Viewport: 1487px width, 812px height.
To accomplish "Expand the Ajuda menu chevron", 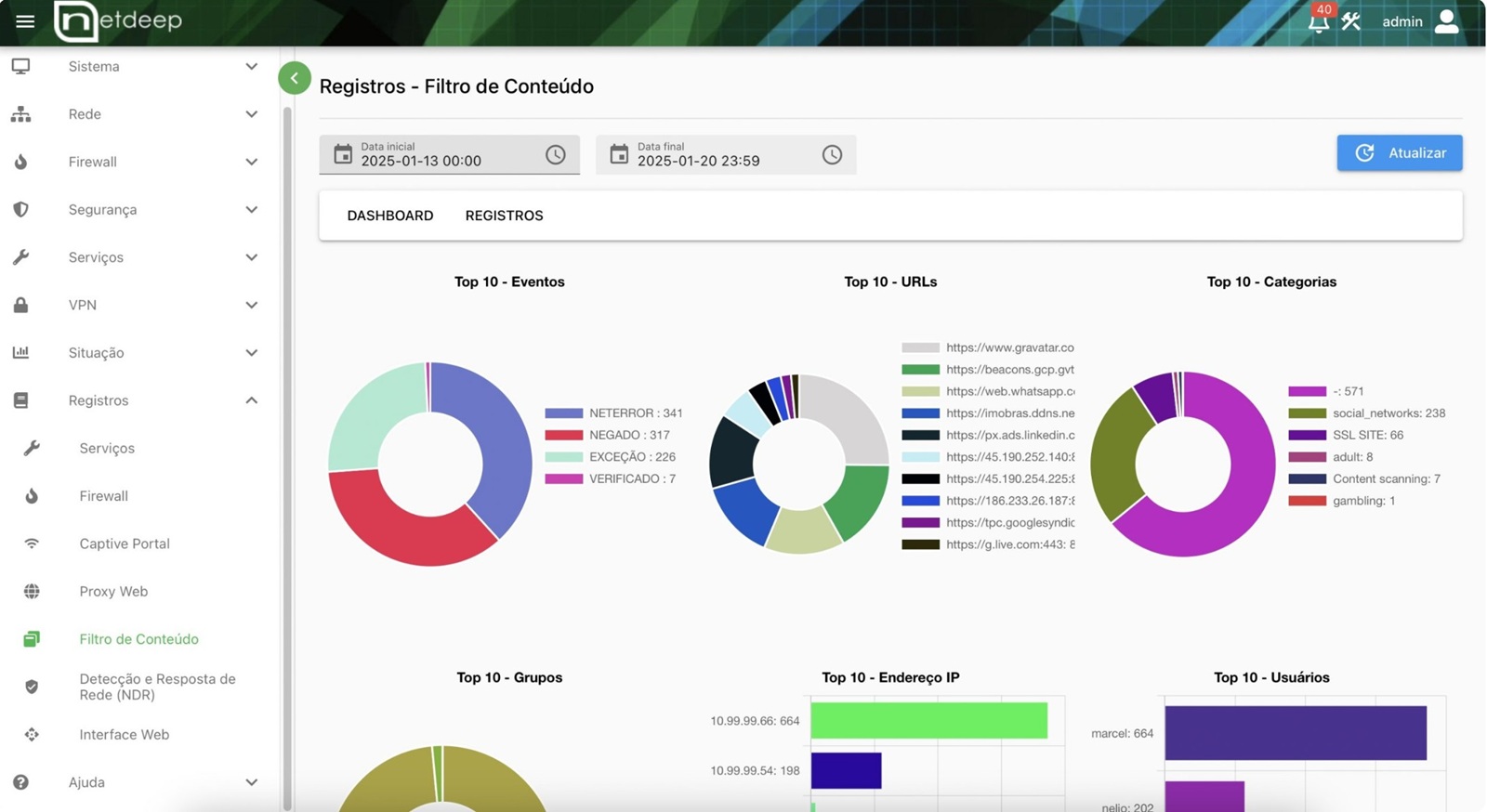I will point(251,782).
